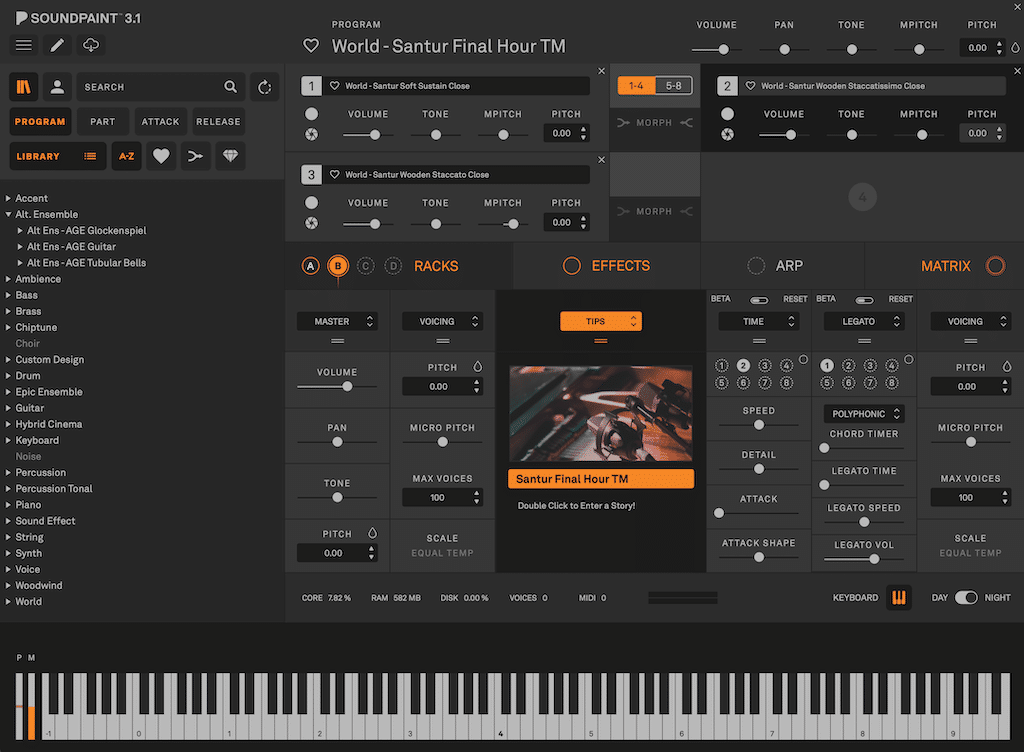Favorite the program with heart icon
1024x752 pixels.
click(x=311, y=46)
